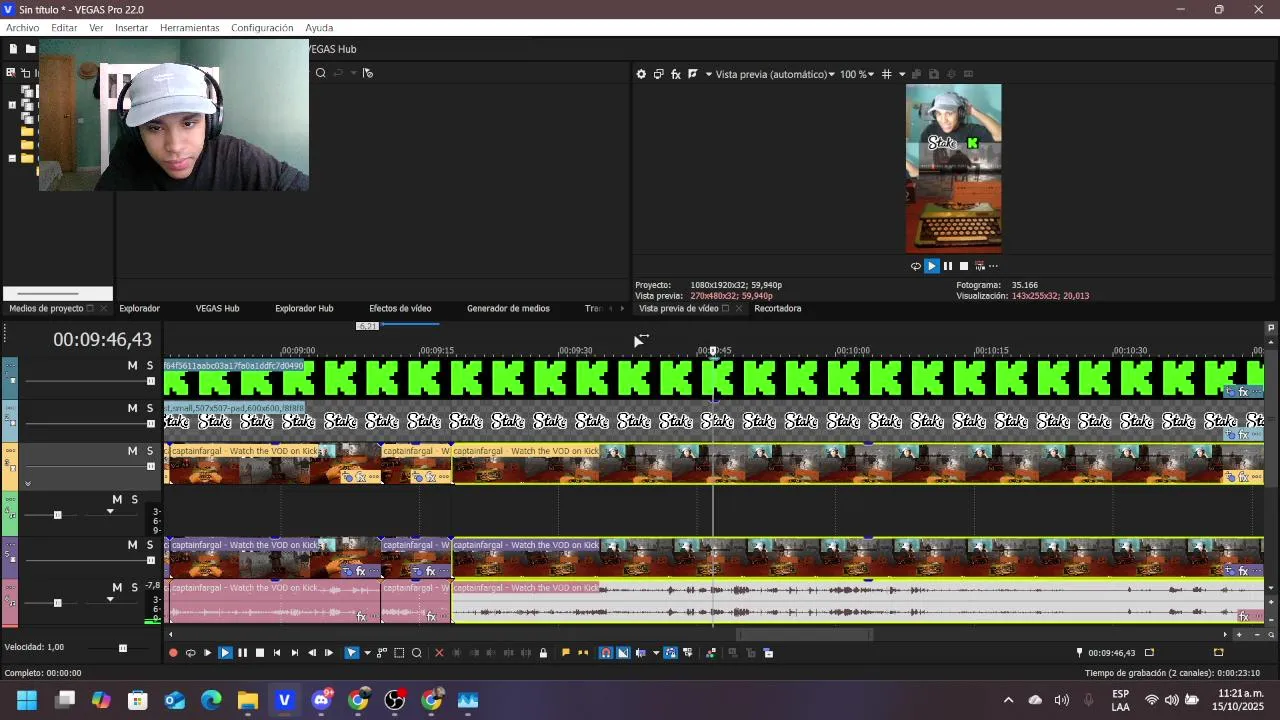Stop playback in timeline transport bar
Screen dimensions: 1280x720
[260, 653]
